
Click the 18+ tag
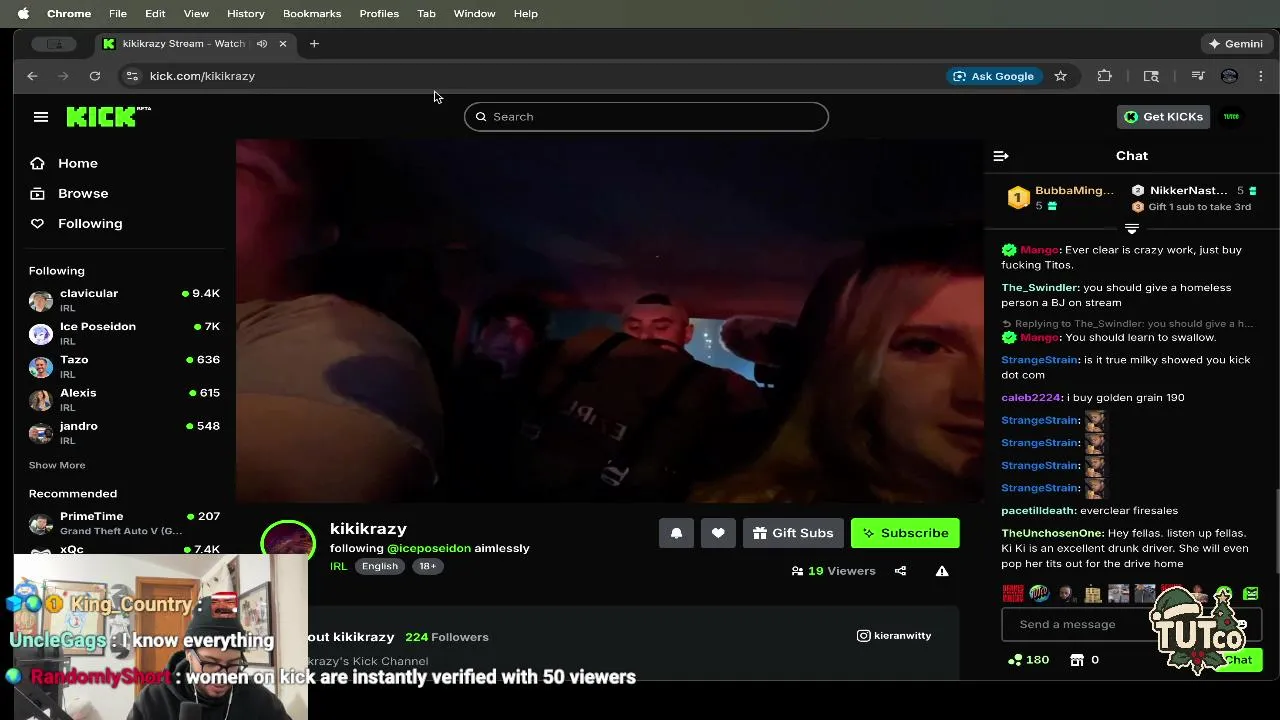coord(427,566)
